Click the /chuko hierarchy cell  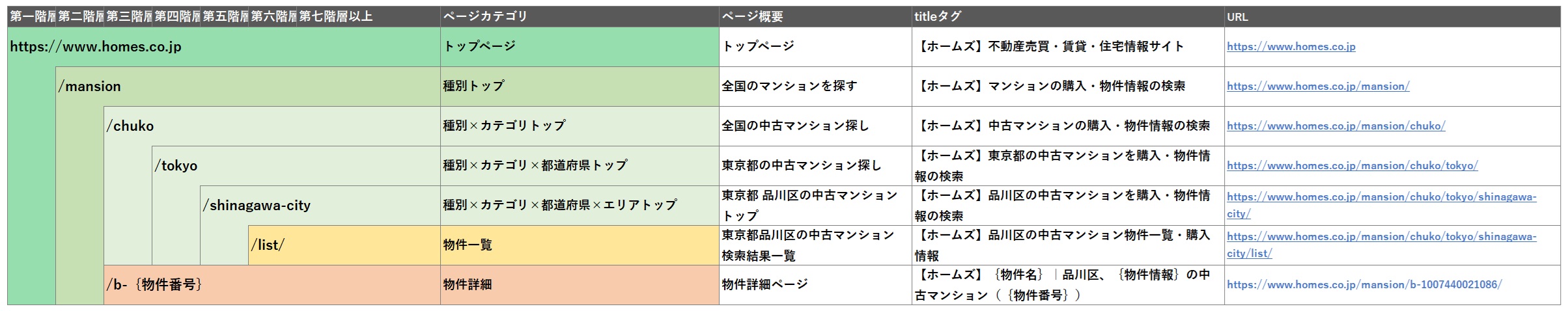pyautogui.click(x=130, y=126)
